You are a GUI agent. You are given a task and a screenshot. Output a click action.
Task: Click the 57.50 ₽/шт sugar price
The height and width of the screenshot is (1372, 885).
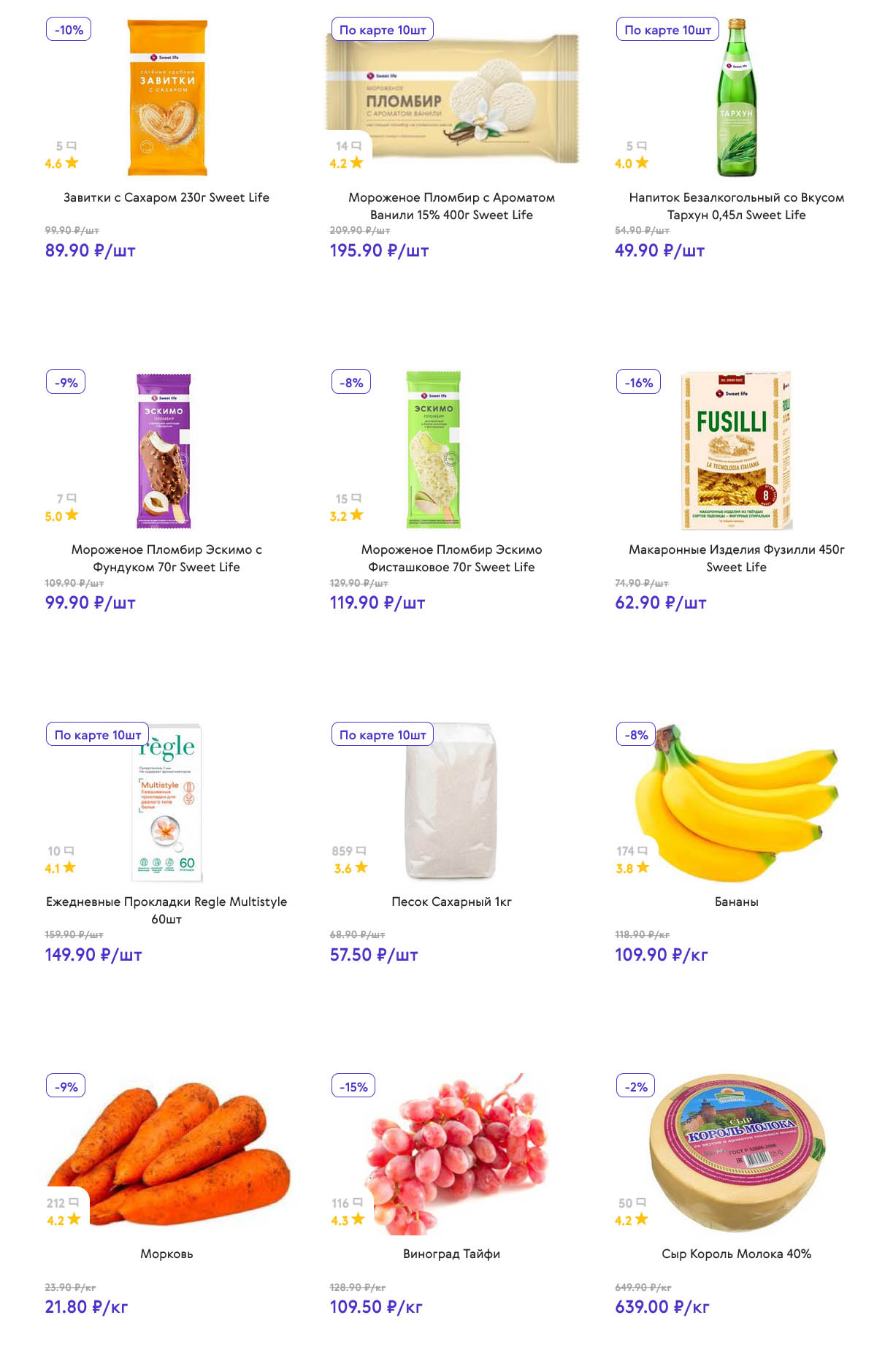point(374,955)
